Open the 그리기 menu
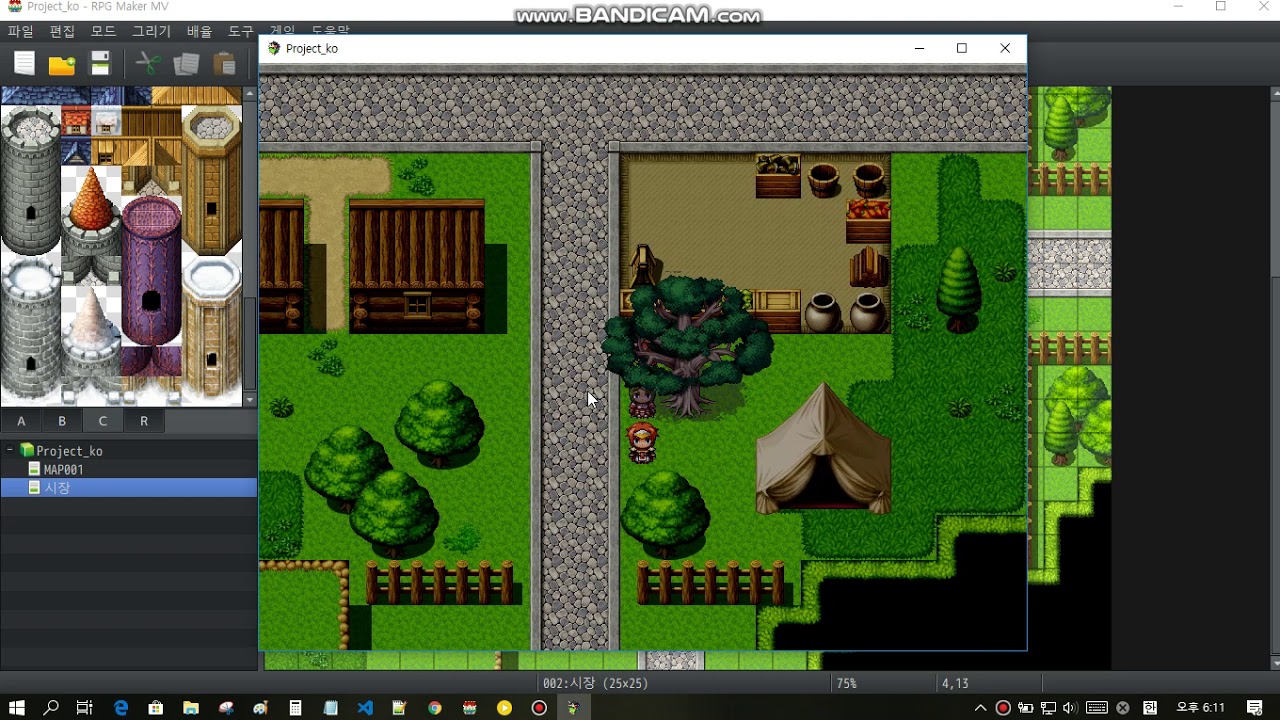1280x720 pixels. [151, 32]
